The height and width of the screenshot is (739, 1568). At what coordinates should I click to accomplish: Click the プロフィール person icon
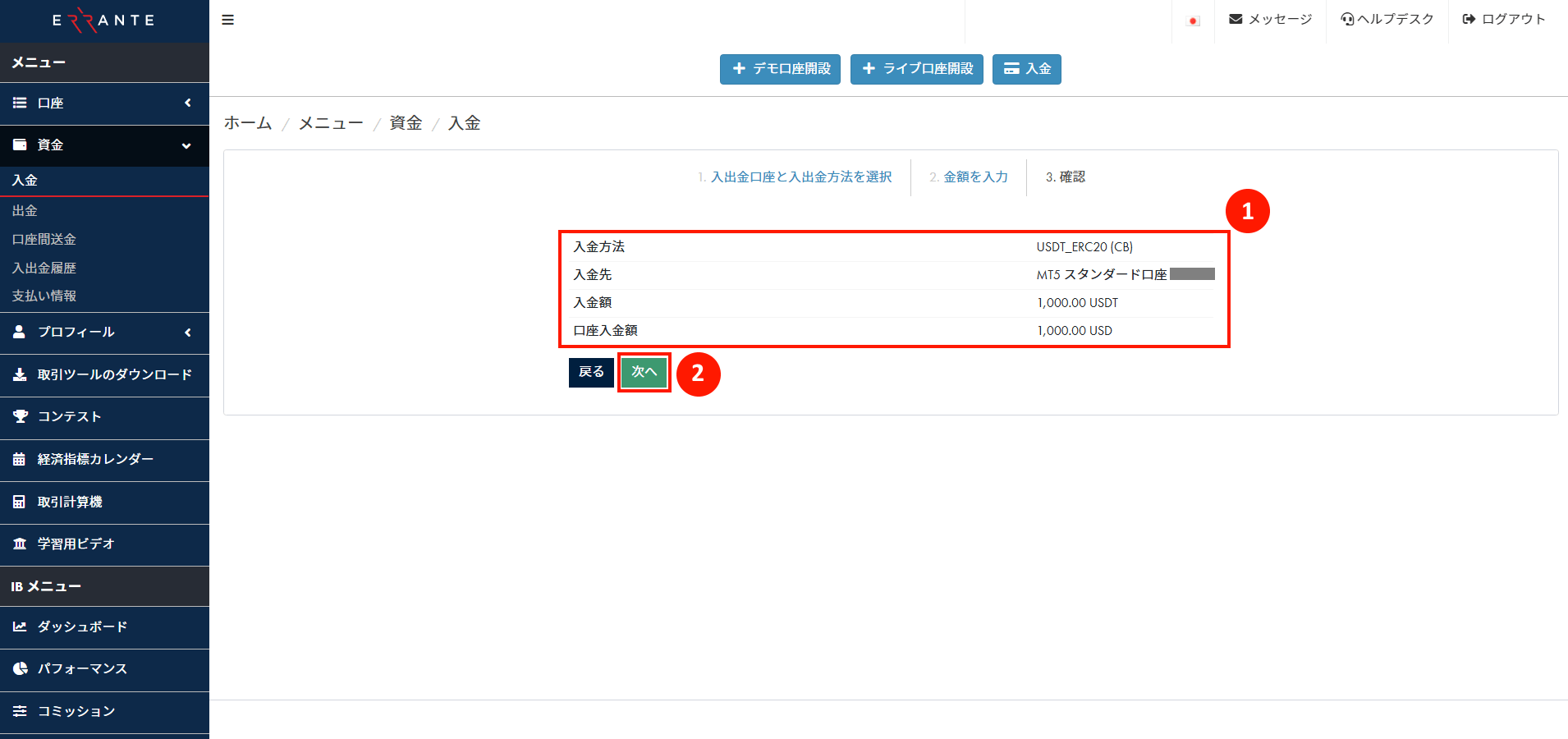(x=19, y=333)
